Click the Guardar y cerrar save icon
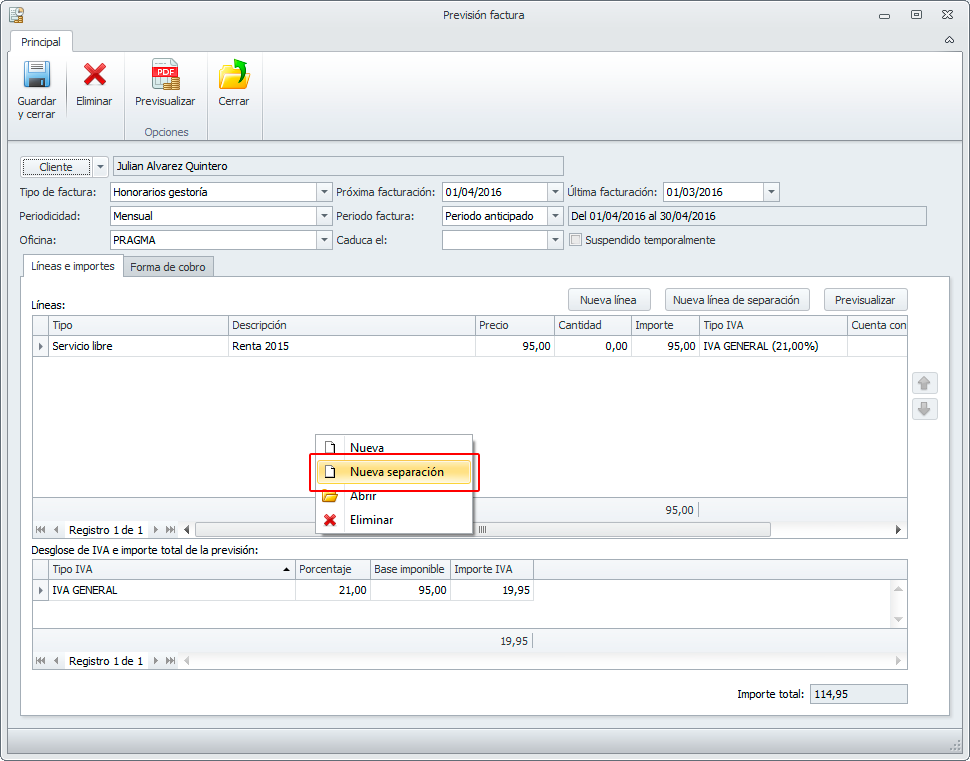Screen dimensions: 970x761 [x=37, y=76]
